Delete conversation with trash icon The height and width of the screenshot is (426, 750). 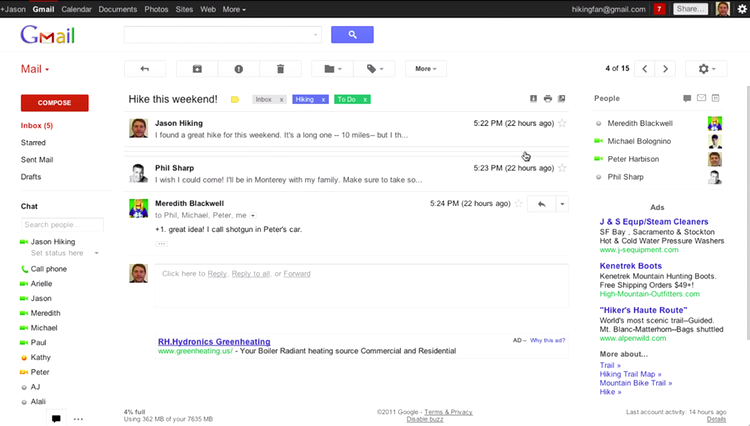point(281,69)
